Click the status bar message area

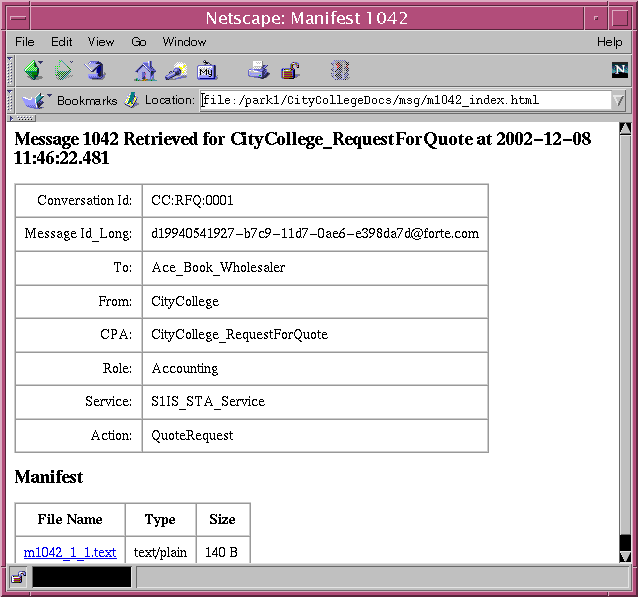coord(383,577)
